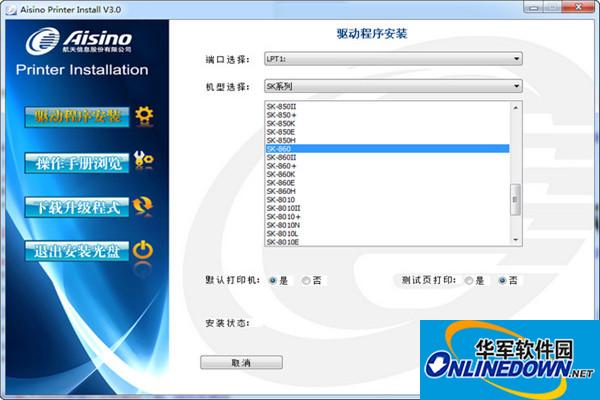Screen dimensions: 600x400
Task: Select SK-850K in the model list
Action: [388, 123]
